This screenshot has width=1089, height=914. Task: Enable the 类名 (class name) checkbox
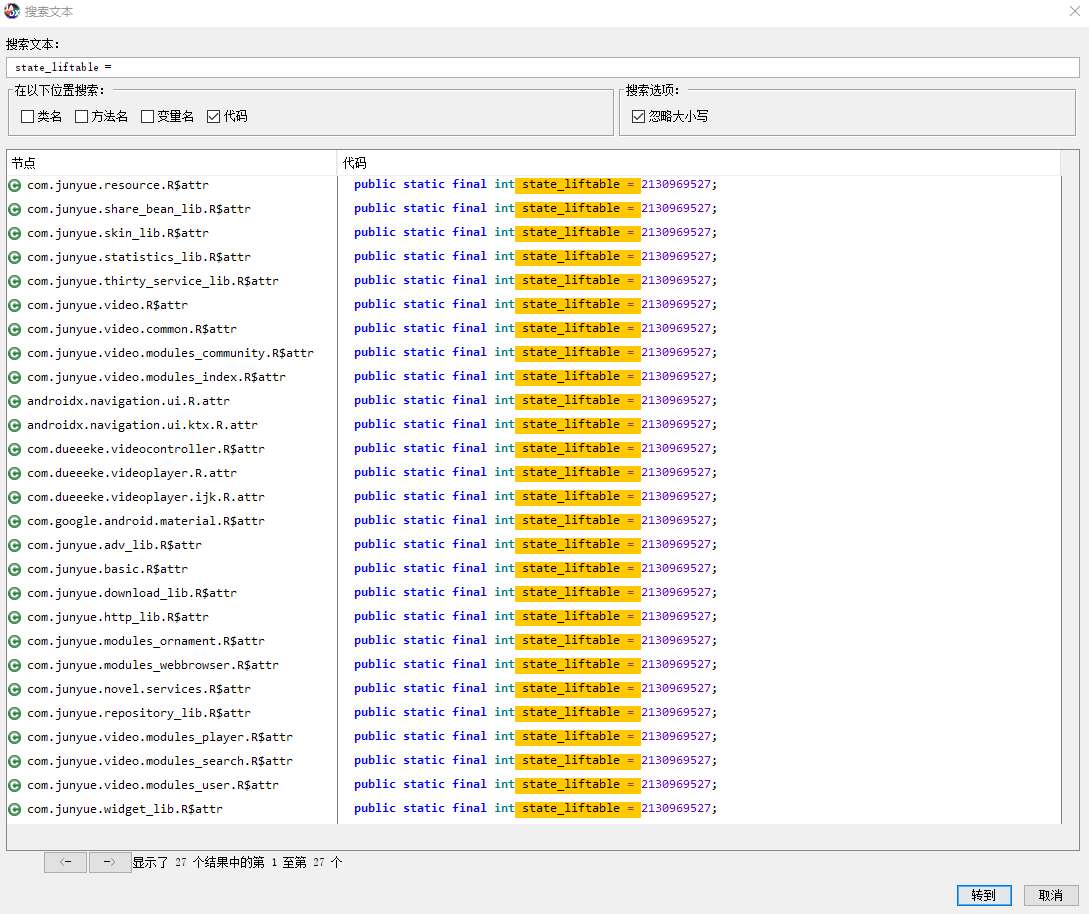click(28, 117)
